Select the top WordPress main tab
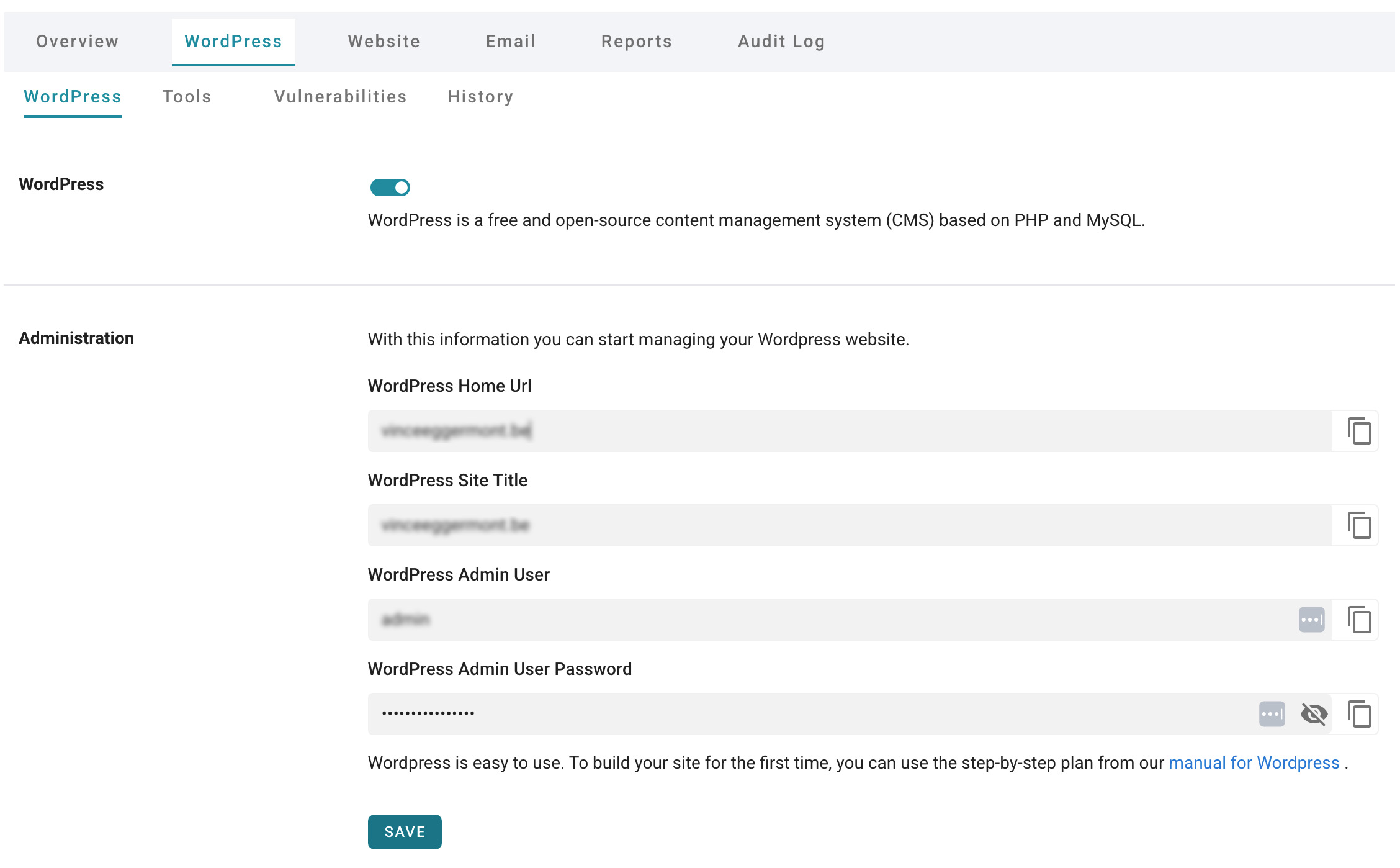1400x868 pixels. point(233,42)
